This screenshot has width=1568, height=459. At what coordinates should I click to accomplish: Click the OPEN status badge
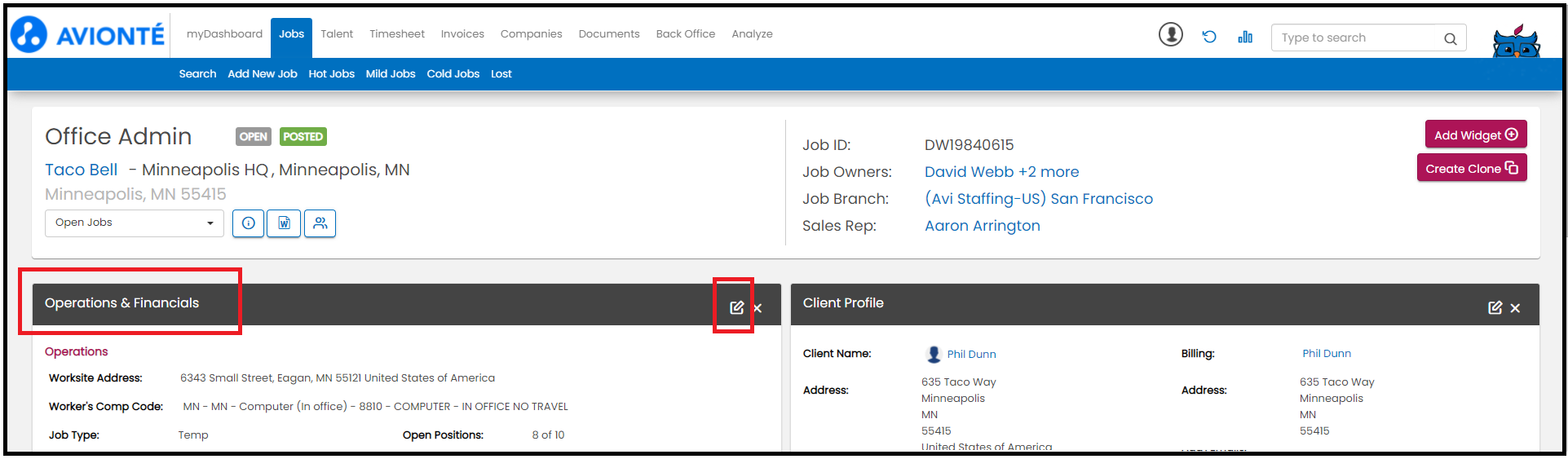point(254,137)
